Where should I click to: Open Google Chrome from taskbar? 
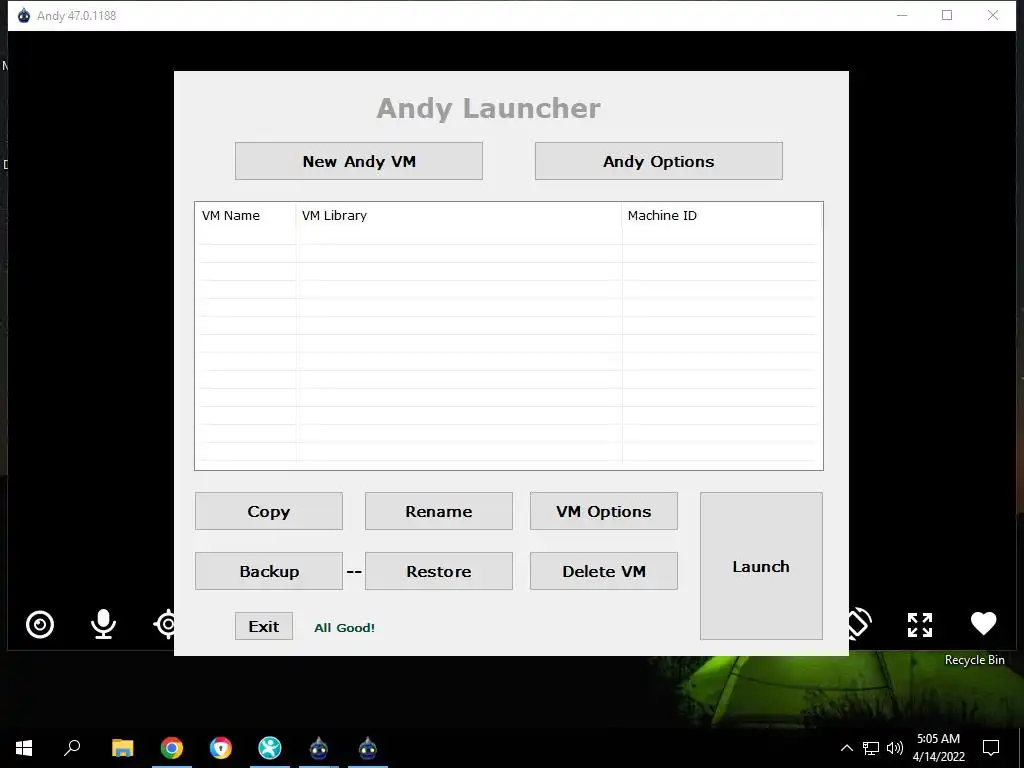click(x=172, y=748)
